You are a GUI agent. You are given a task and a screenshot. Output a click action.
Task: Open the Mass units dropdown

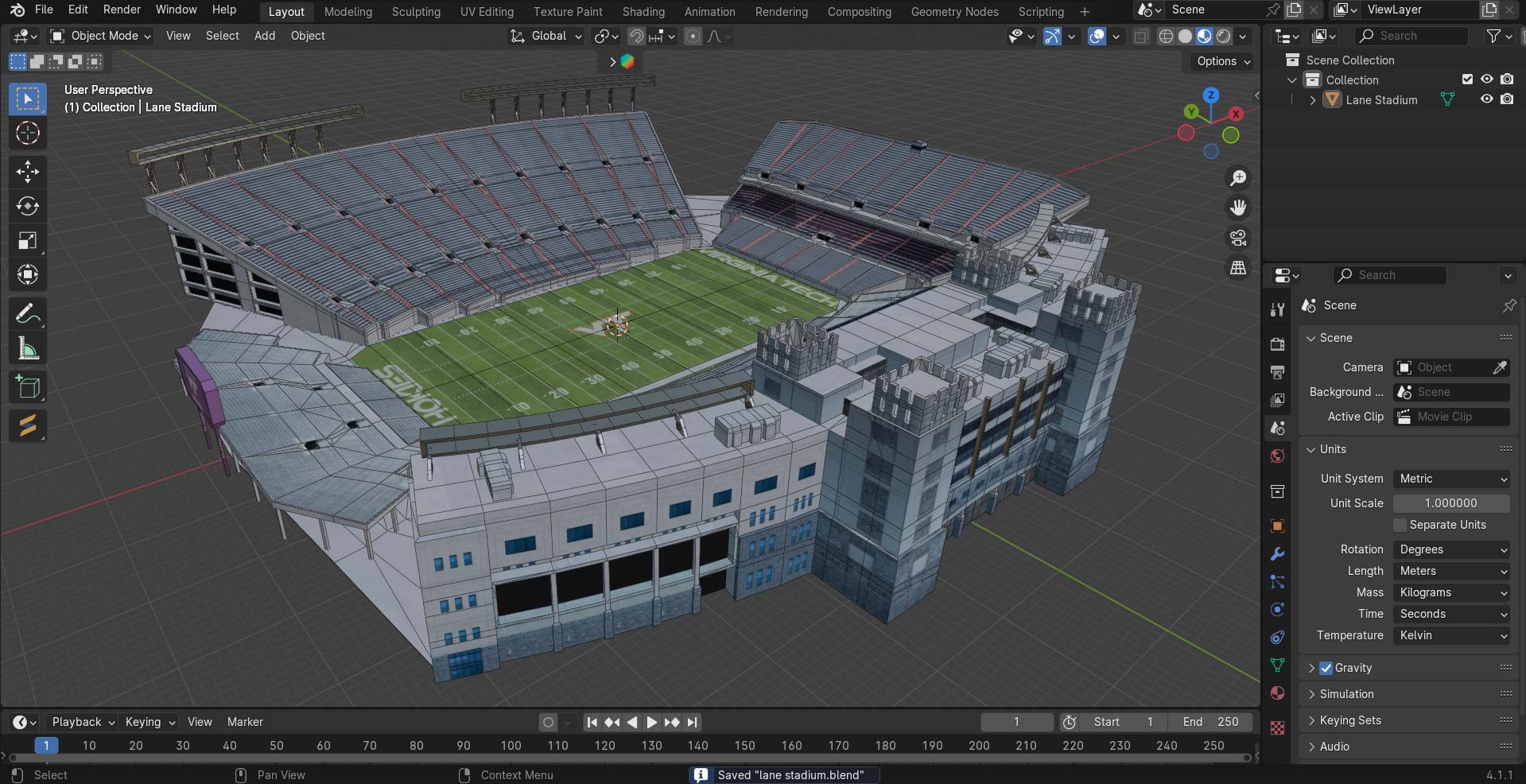(x=1451, y=592)
